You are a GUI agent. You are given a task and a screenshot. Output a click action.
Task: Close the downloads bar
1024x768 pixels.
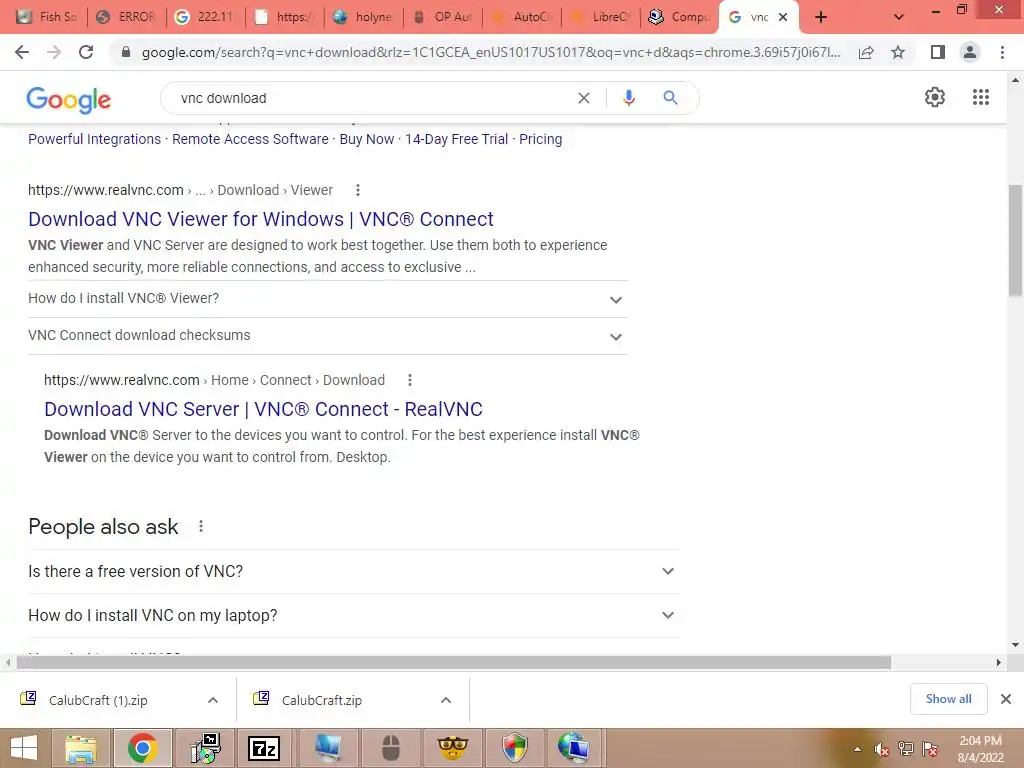point(1006,699)
